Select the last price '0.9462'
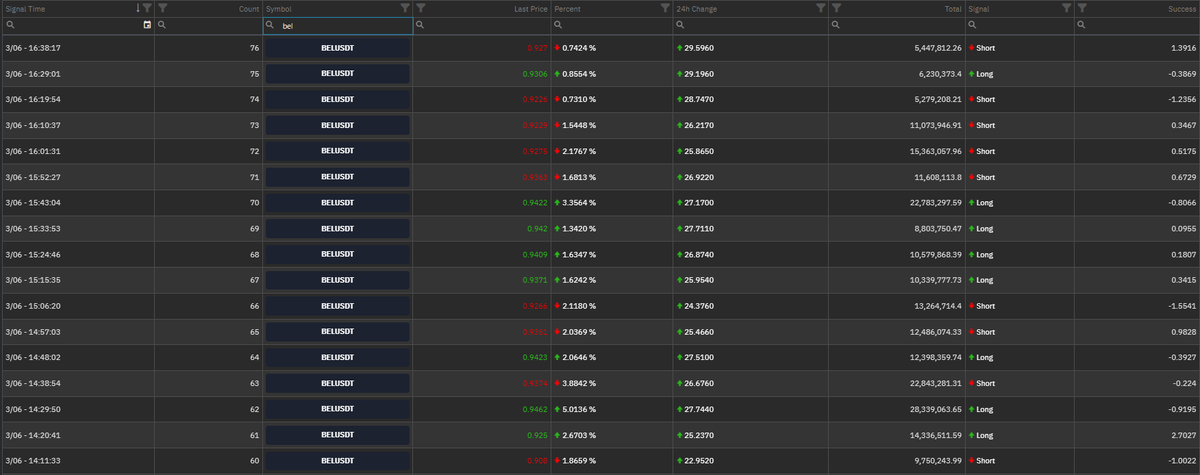The height and width of the screenshot is (475, 1200). pos(535,409)
